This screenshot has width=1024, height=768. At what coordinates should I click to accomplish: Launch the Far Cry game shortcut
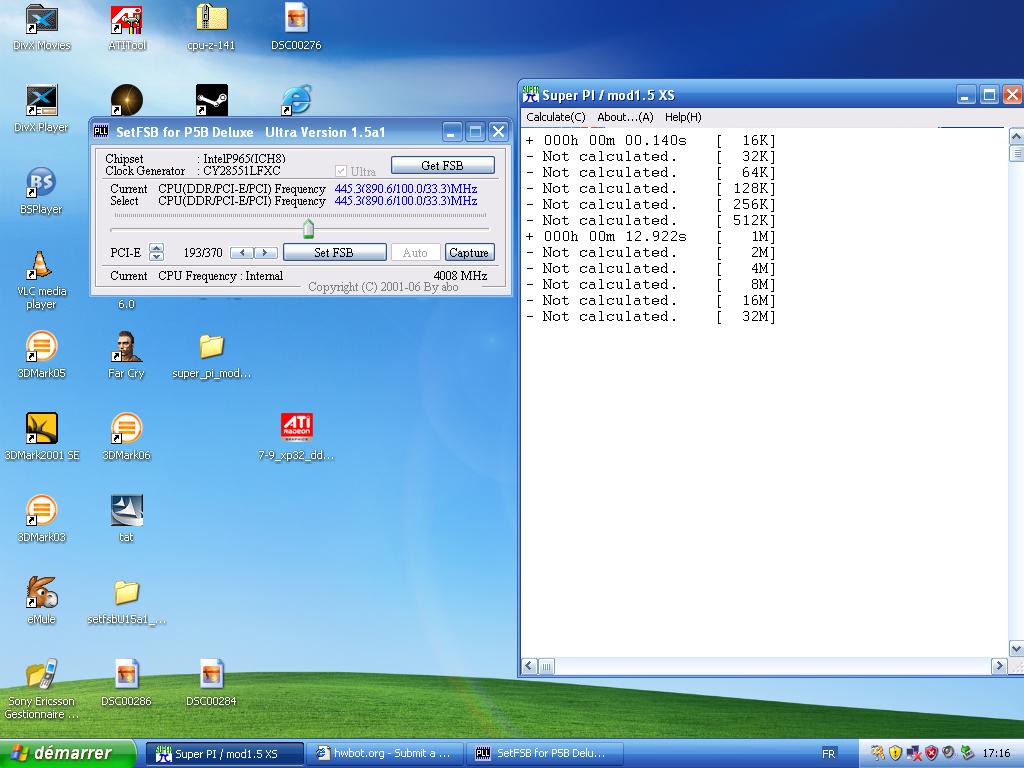coord(126,355)
